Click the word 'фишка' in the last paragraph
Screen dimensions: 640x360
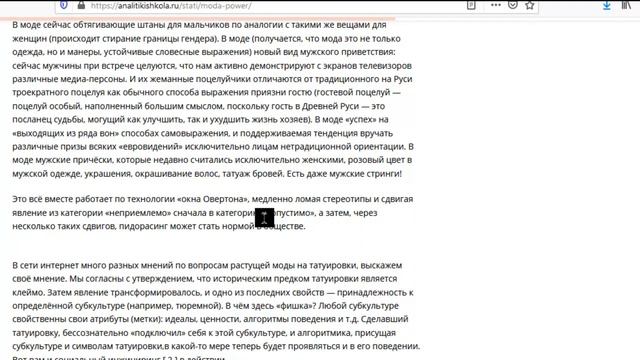tap(294, 306)
